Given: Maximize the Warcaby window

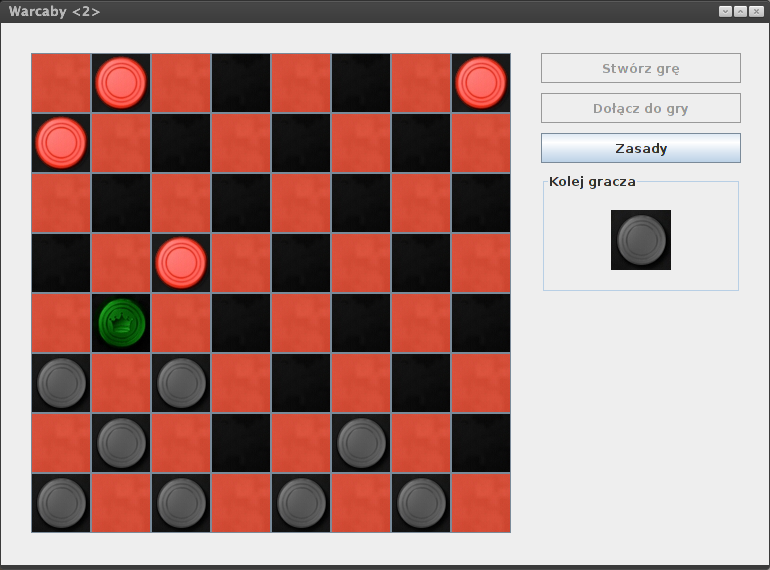Looking at the screenshot, I should pyautogui.click(x=741, y=11).
